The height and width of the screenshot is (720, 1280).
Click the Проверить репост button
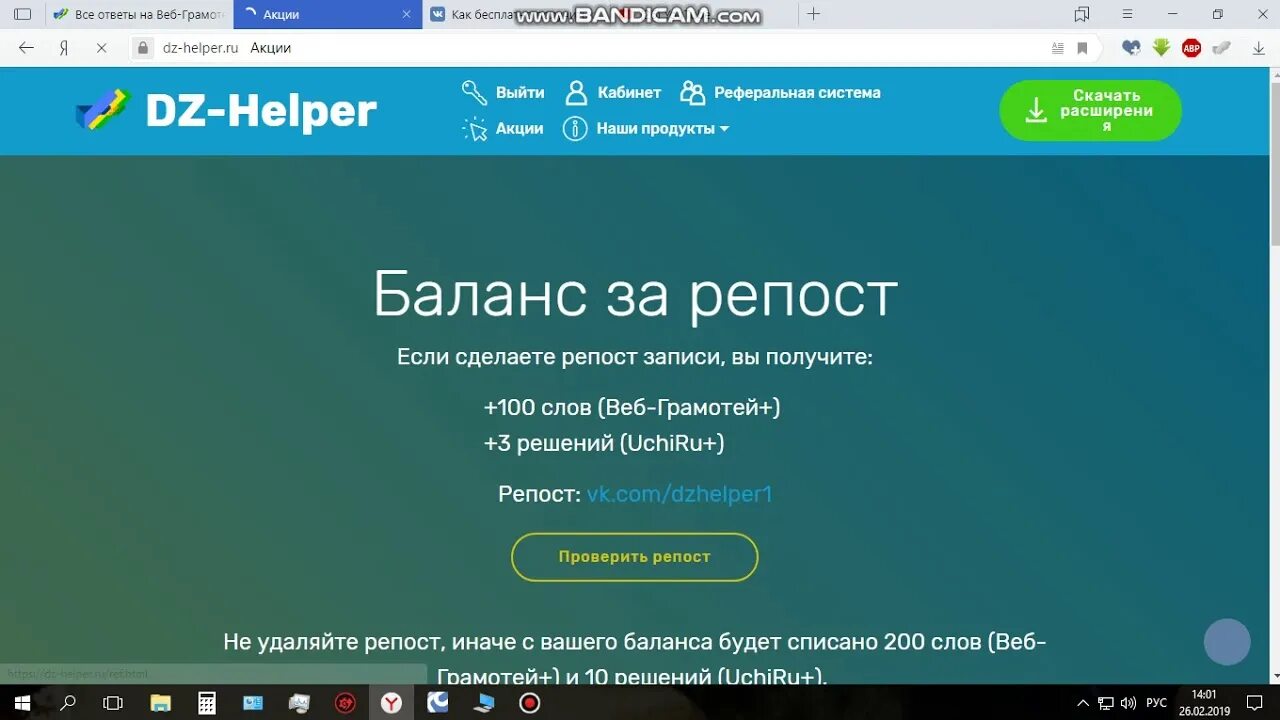pyautogui.click(x=634, y=557)
